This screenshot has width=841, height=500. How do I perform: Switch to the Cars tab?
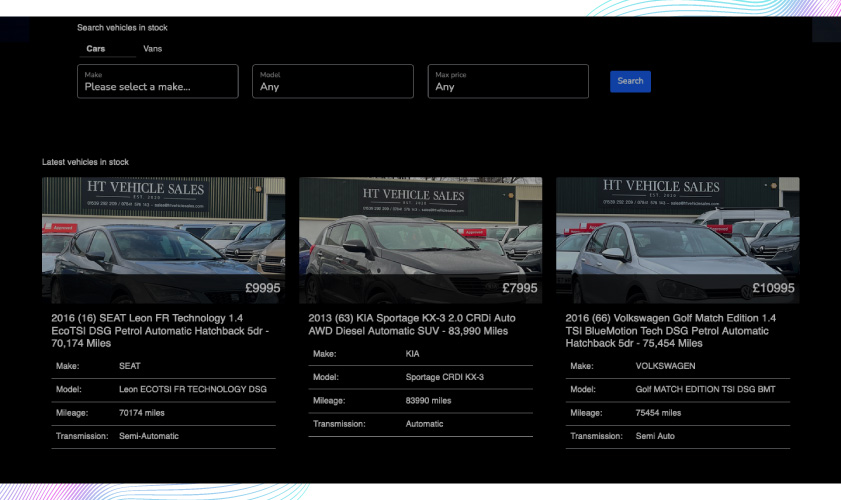[95, 49]
